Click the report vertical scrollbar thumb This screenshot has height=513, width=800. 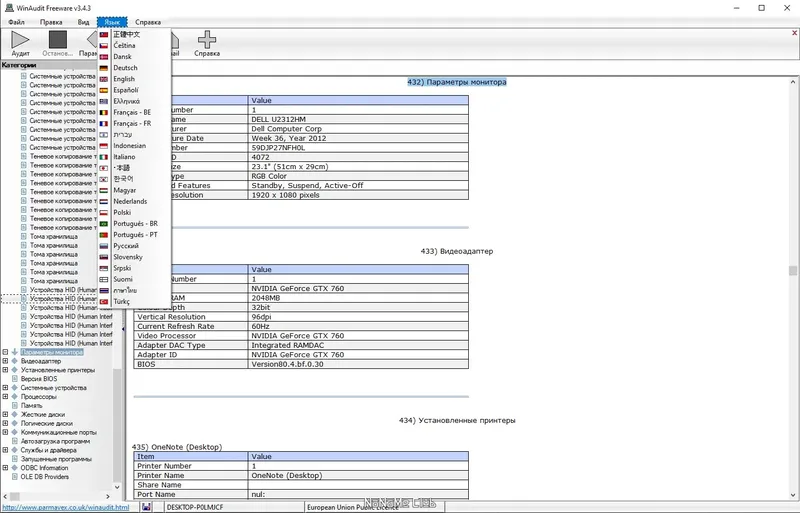[793, 270]
